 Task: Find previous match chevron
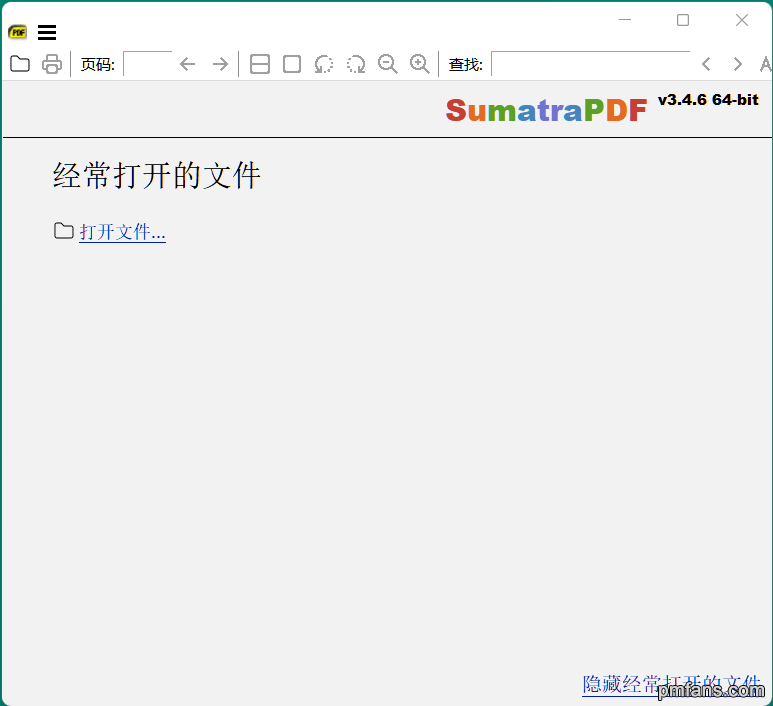706,64
